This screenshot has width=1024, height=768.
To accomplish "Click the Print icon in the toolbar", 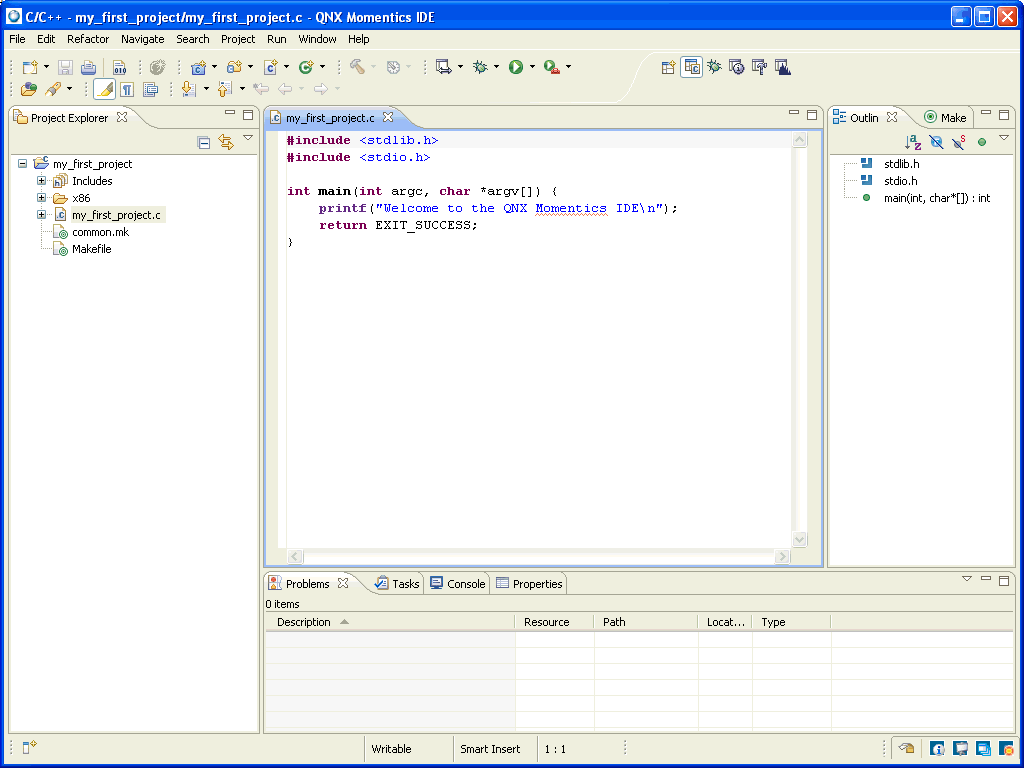I will [x=88, y=67].
